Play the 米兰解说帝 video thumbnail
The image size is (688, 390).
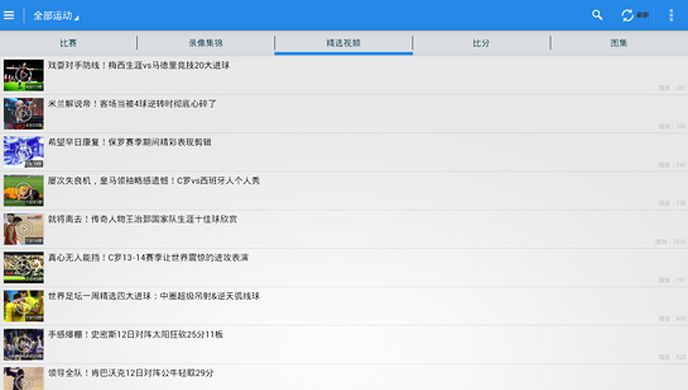(x=24, y=114)
